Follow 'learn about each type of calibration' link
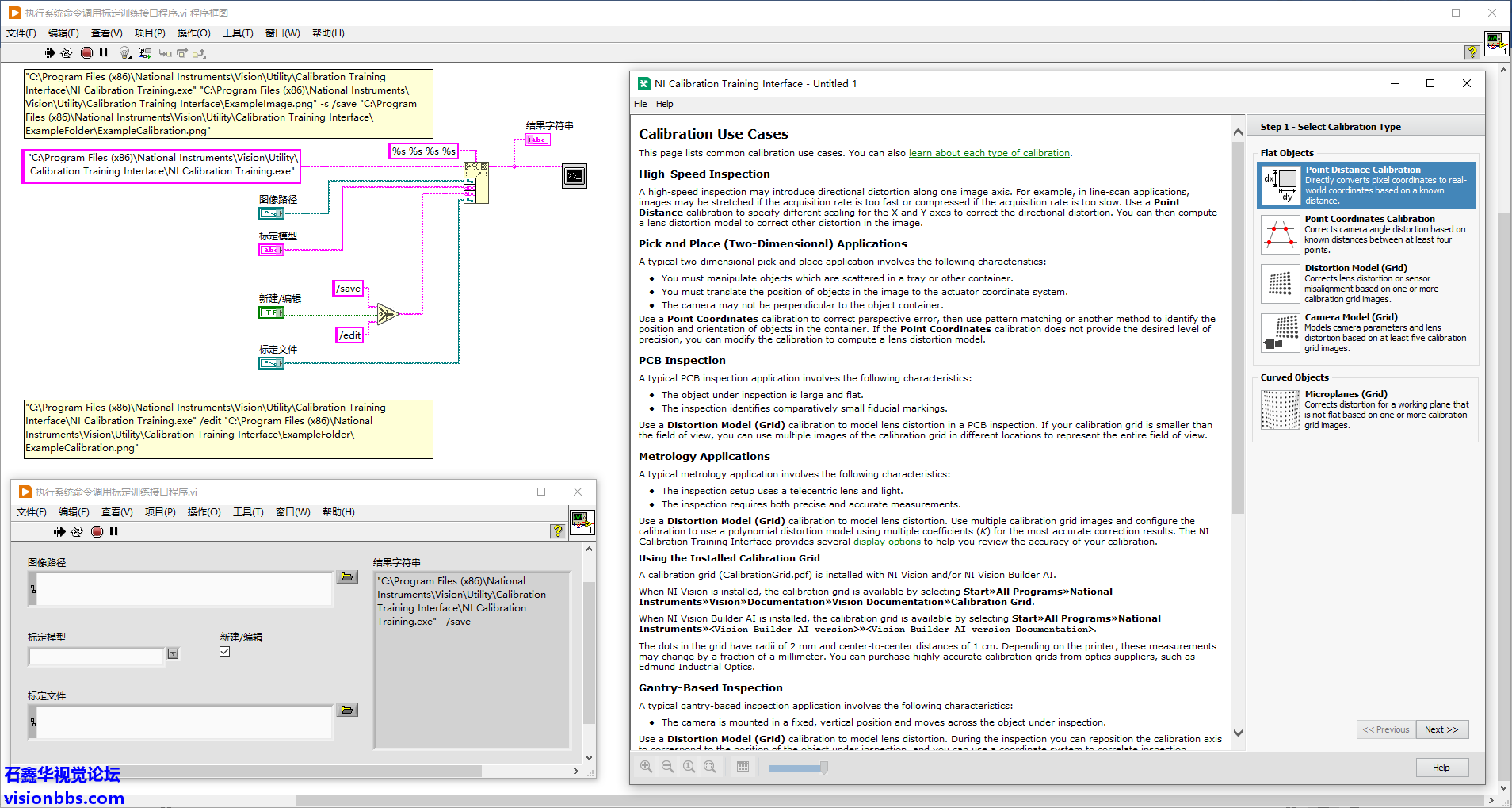The height and width of the screenshot is (808, 1512). point(989,153)
